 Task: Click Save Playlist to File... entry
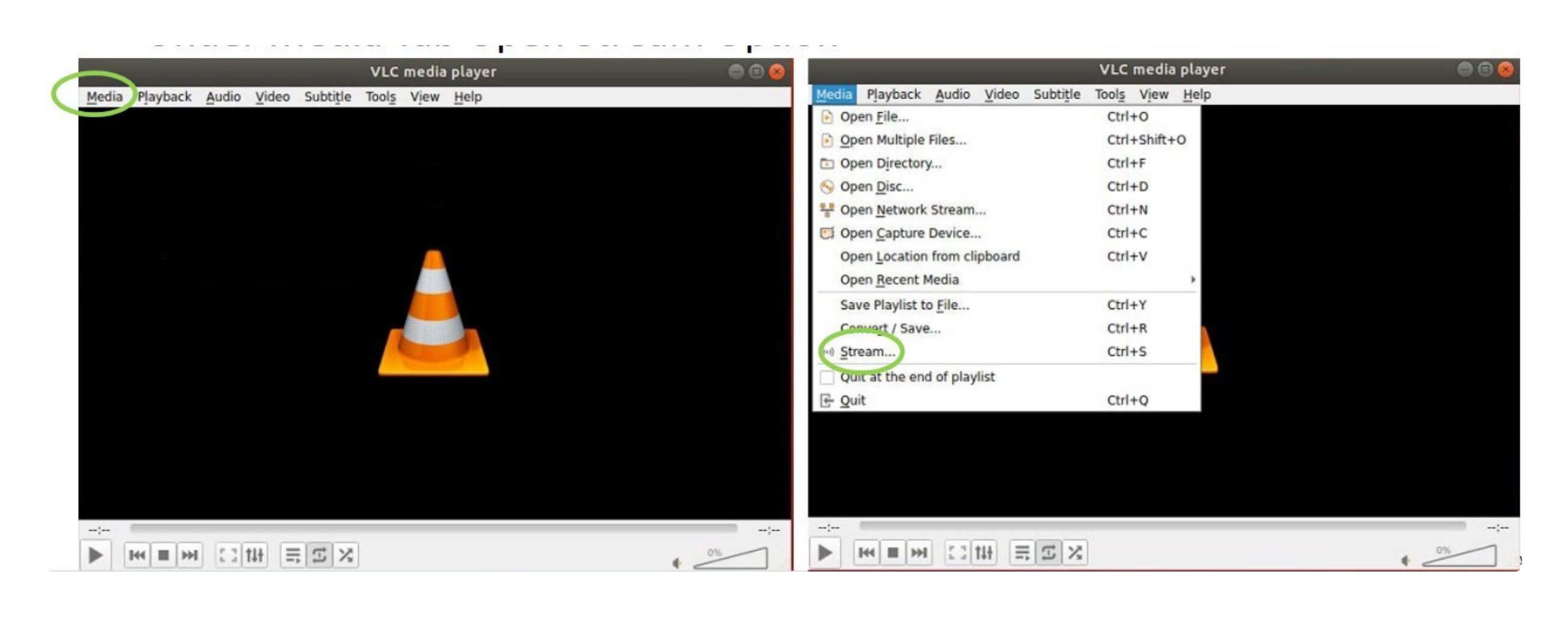[x=904, y=304]
